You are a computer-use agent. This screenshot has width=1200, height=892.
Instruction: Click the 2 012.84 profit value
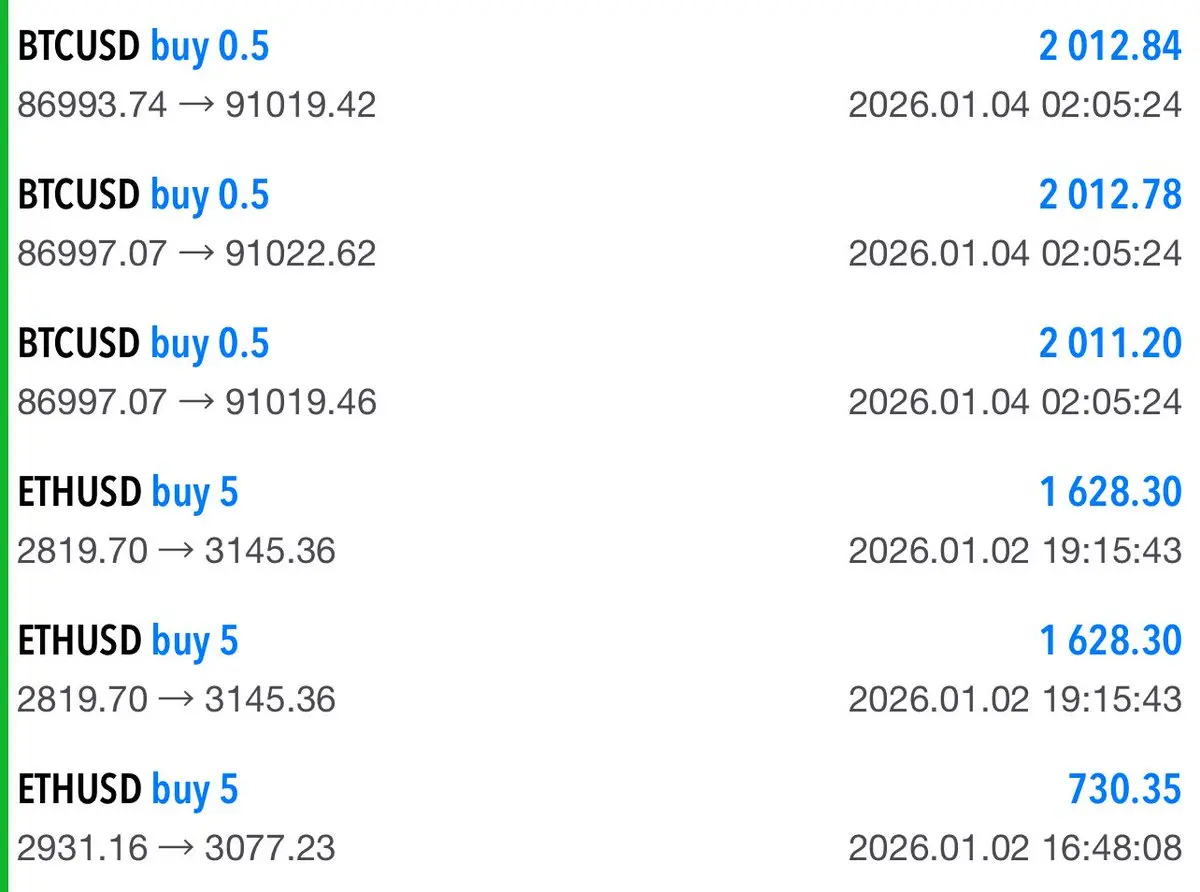pyautogui.click(x=1110, y=47)
